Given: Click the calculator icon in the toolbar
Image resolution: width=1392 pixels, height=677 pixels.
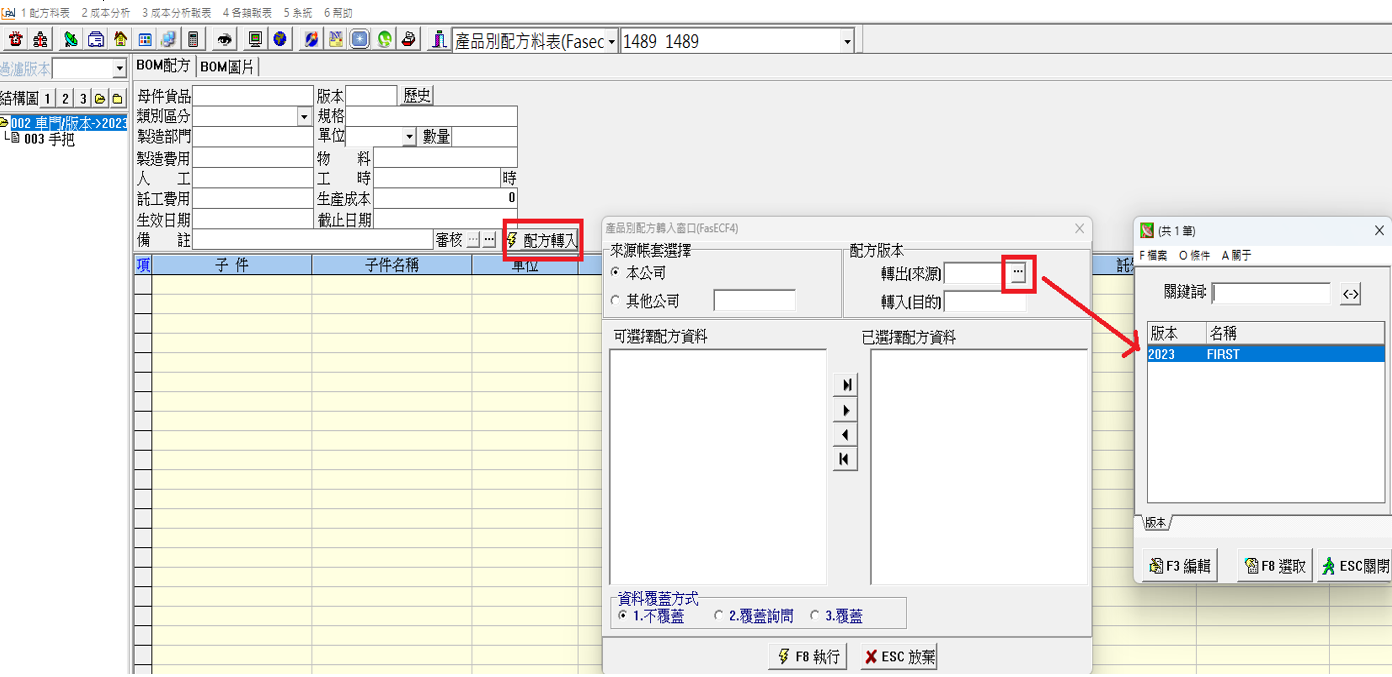Looking at the screenshot, I should pyautogui.click(x=193, y=40).
